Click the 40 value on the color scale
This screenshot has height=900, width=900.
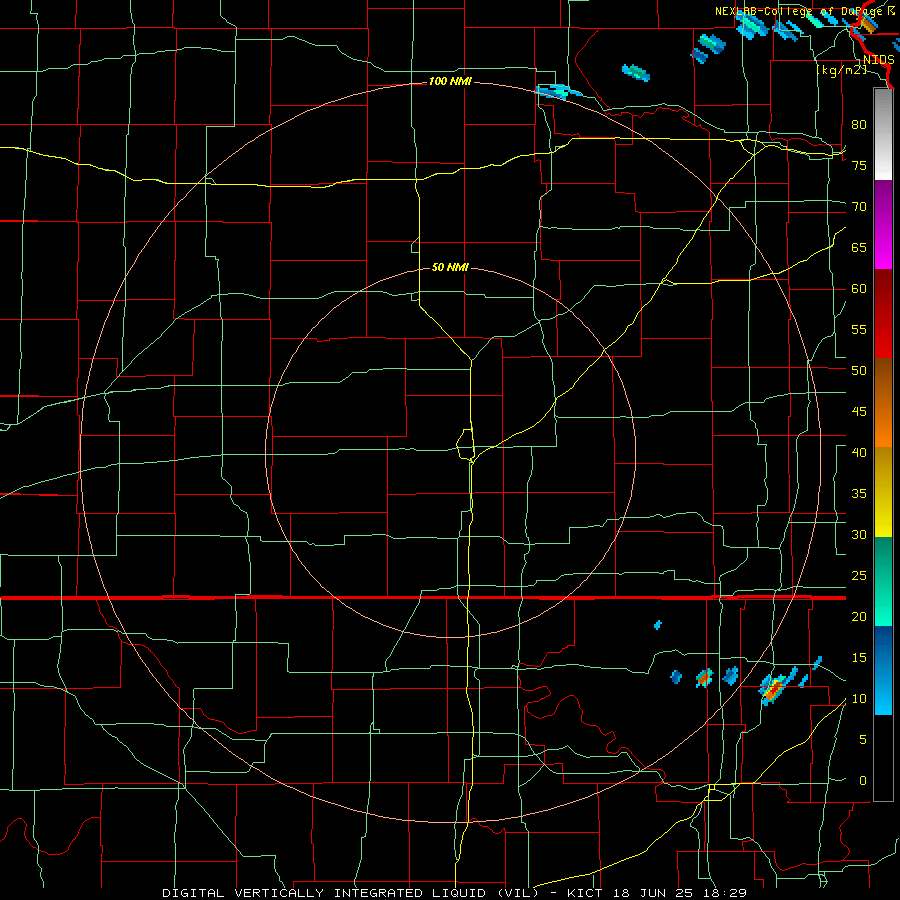(859, 453)
